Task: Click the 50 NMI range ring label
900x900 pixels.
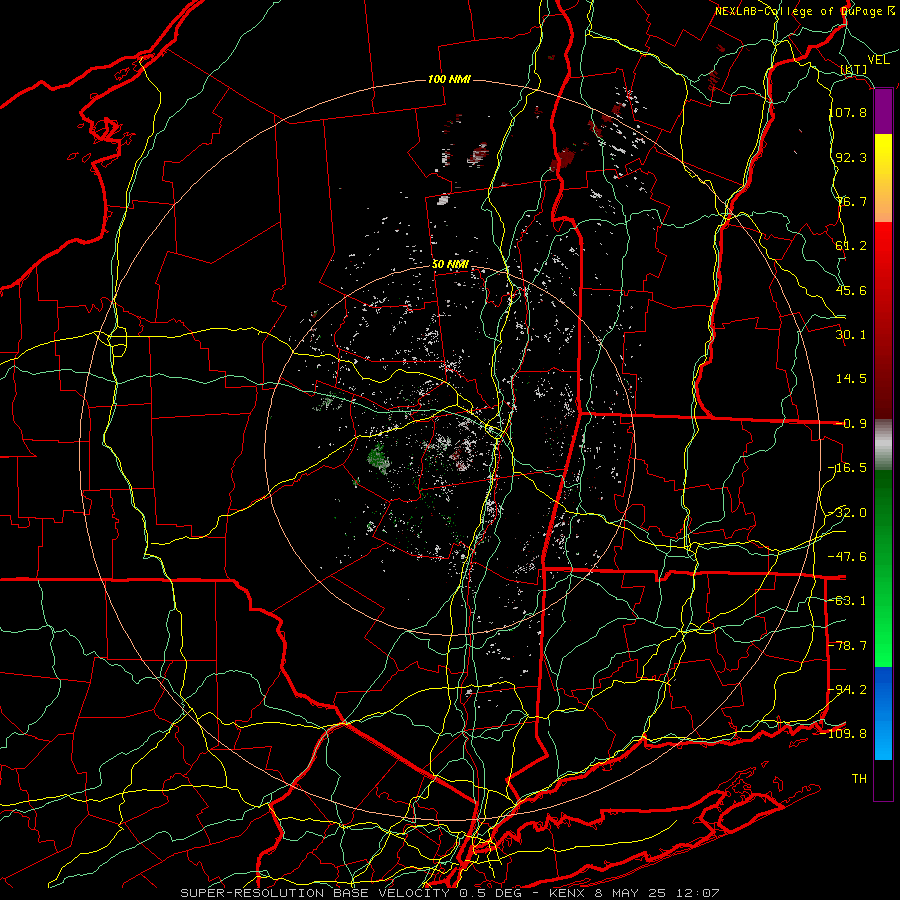Action: pos(451,265)
